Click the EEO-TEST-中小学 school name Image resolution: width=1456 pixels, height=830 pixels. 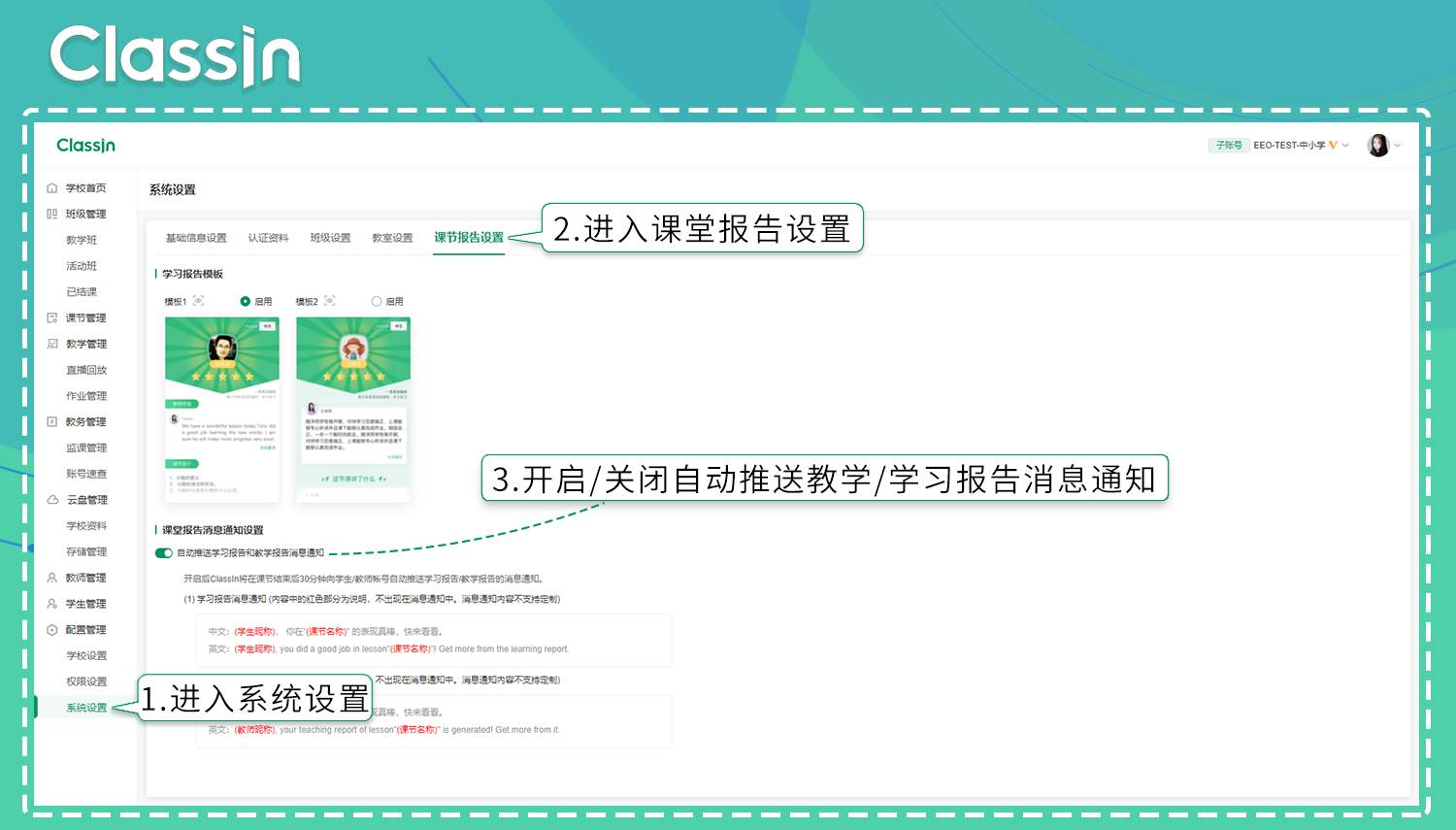(x=1289, y=146)
